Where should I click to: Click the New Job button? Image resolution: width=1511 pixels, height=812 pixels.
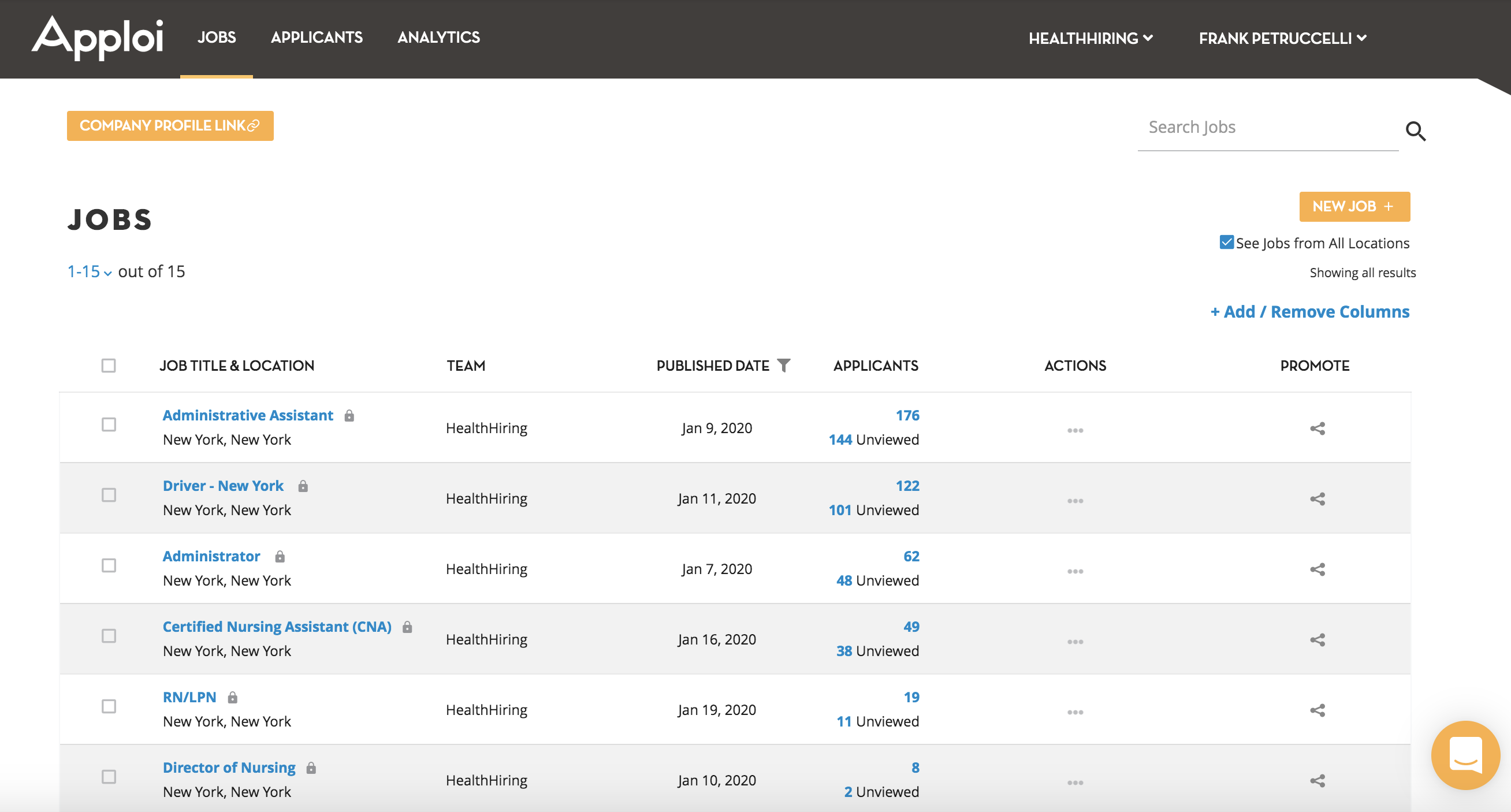click(1354, 206)
